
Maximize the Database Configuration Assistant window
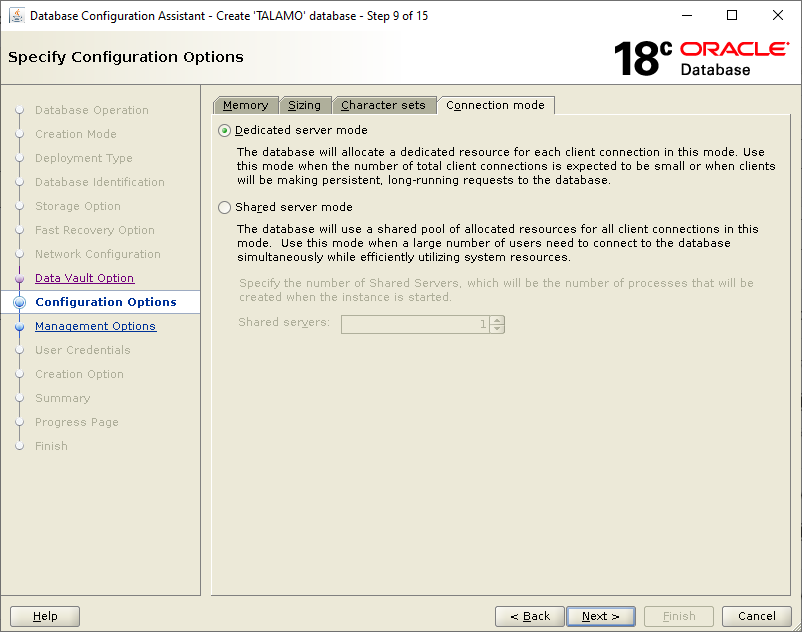pyautogui.click(x=732, y=15)
